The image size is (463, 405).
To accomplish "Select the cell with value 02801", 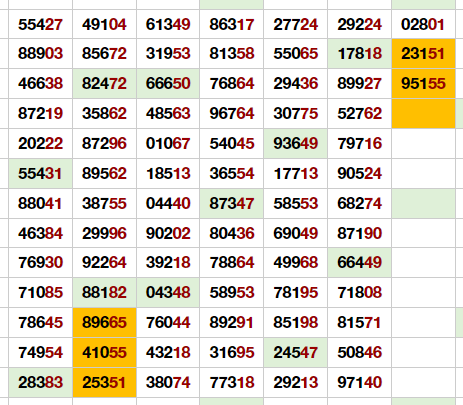I will click(424, 24).
